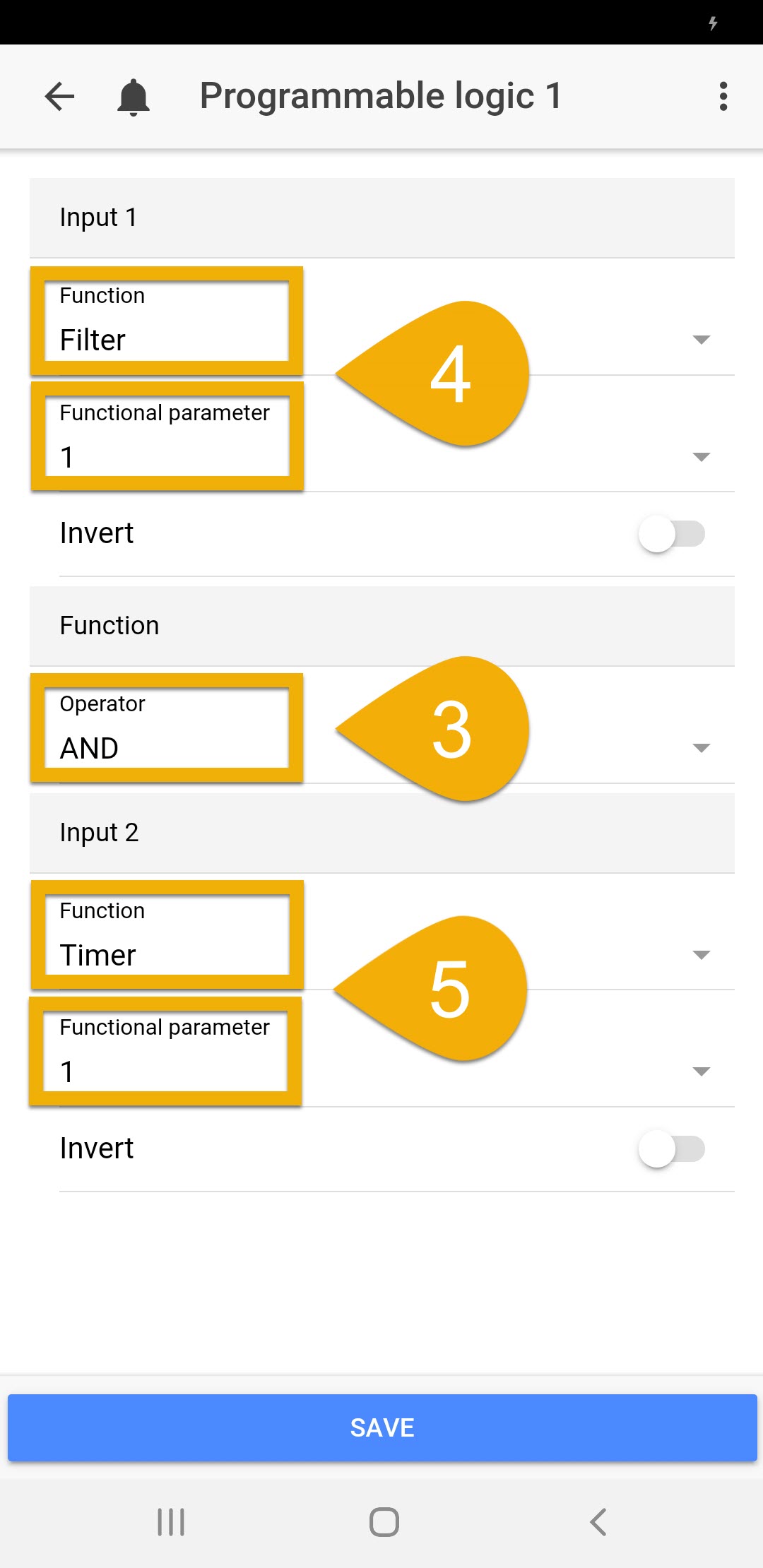Expand the Operator AND dropdown arrow
The image size is (763, 1568).
click(x=701, y=748)
